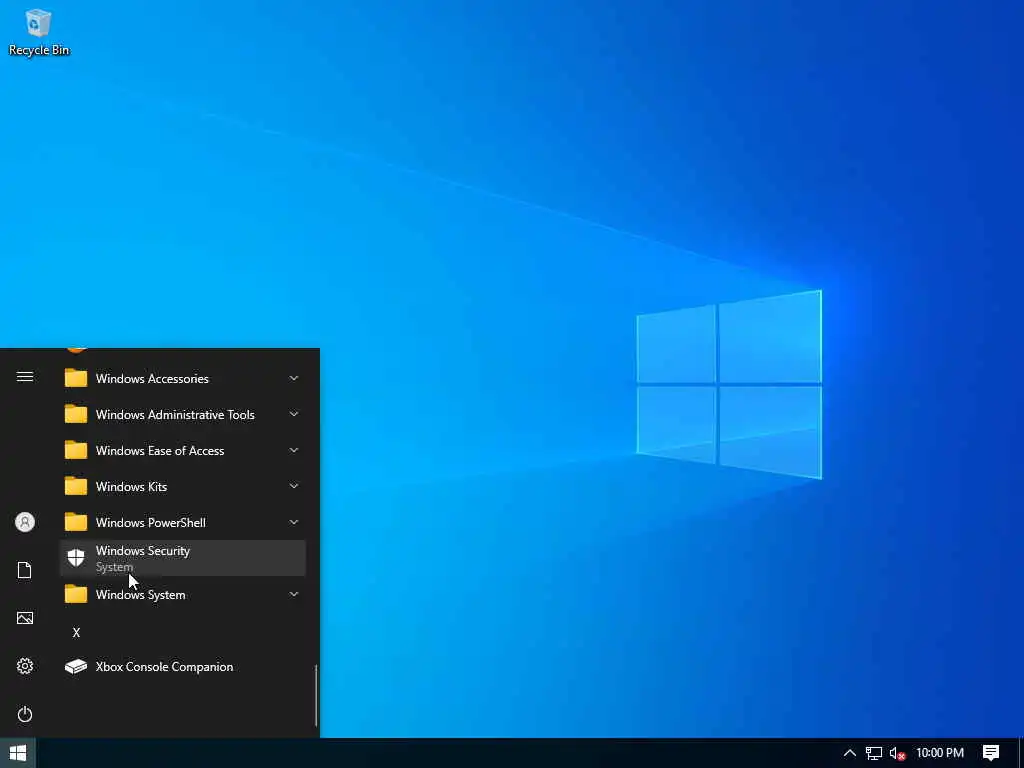Click the Start menu app list scrollbar

coord(317,695)
